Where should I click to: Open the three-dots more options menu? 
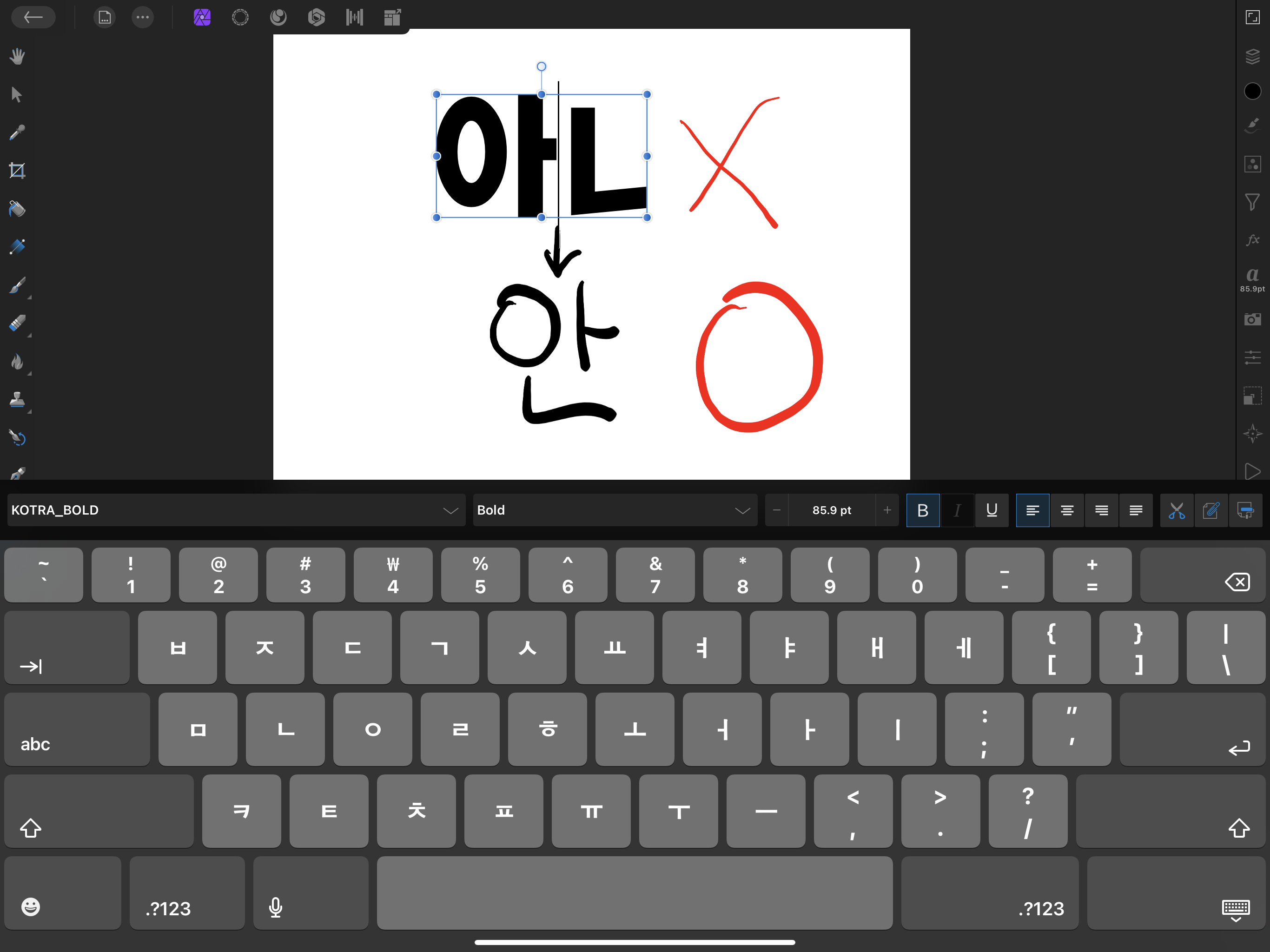point(142,17)
